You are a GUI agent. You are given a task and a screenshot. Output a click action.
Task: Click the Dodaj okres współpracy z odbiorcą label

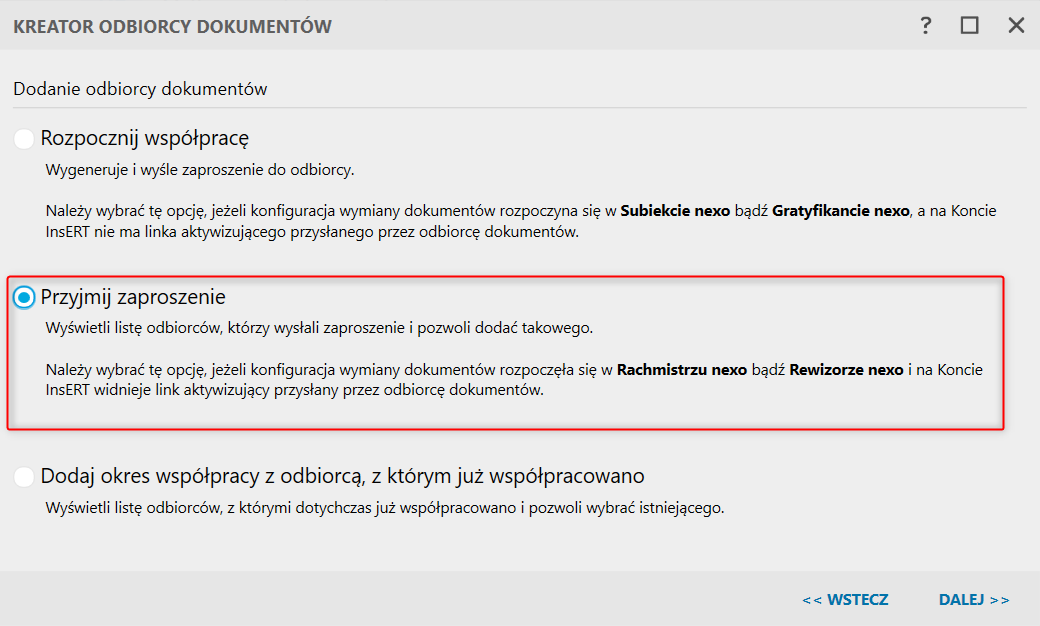[342, 476]
